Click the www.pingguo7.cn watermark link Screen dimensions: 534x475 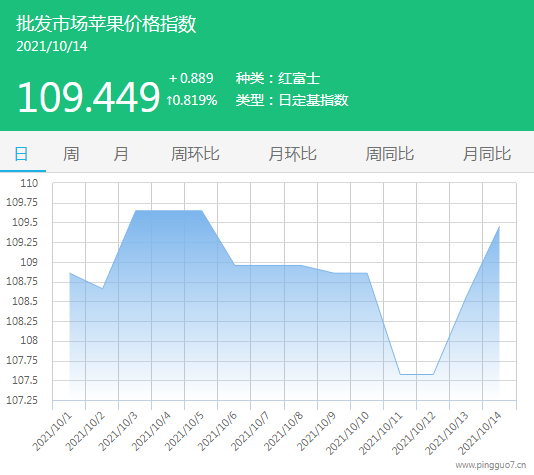pos(490,465)
